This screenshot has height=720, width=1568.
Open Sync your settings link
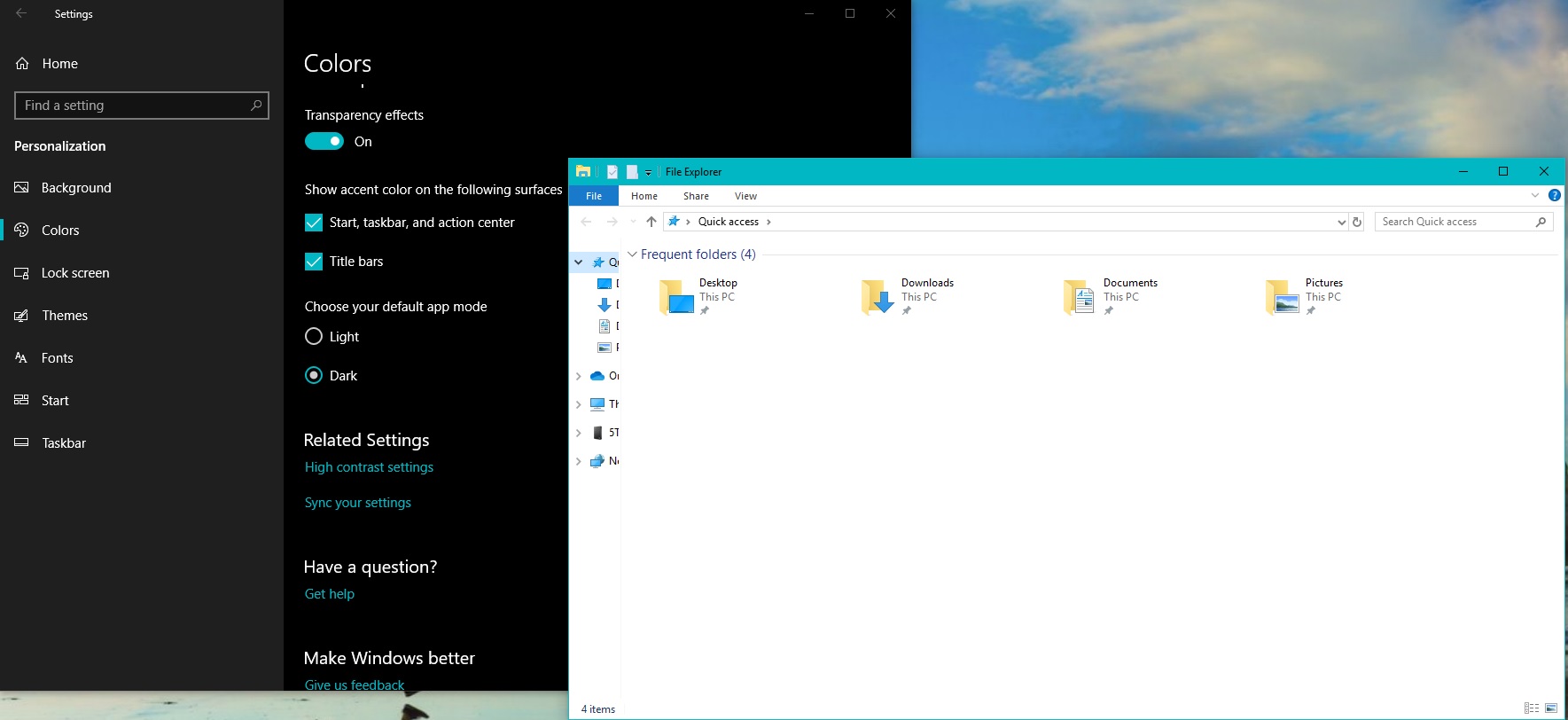[358, 503]
